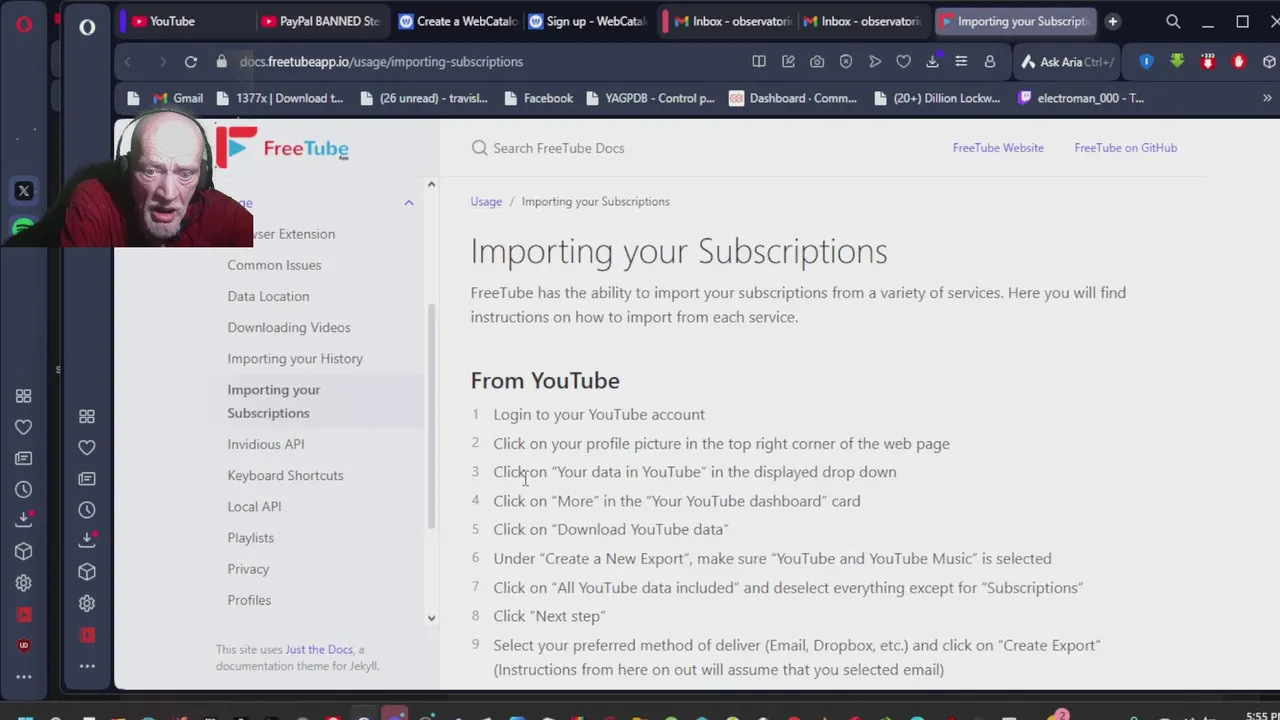The image size is (1280, 720).
Task: Switch to Sign up - WebCatalog tab
Action: coord(587,21)
